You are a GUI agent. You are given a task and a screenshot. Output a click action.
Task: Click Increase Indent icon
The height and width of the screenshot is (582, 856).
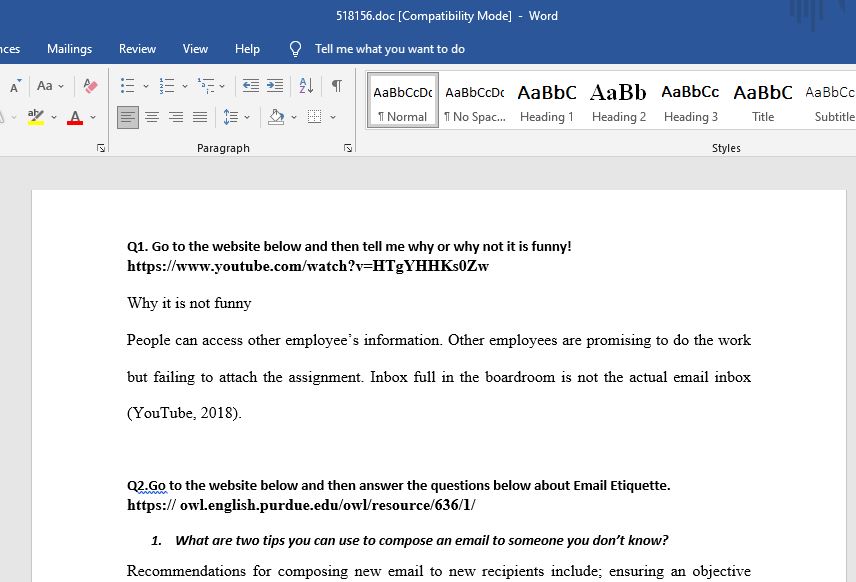coord(275,86)
